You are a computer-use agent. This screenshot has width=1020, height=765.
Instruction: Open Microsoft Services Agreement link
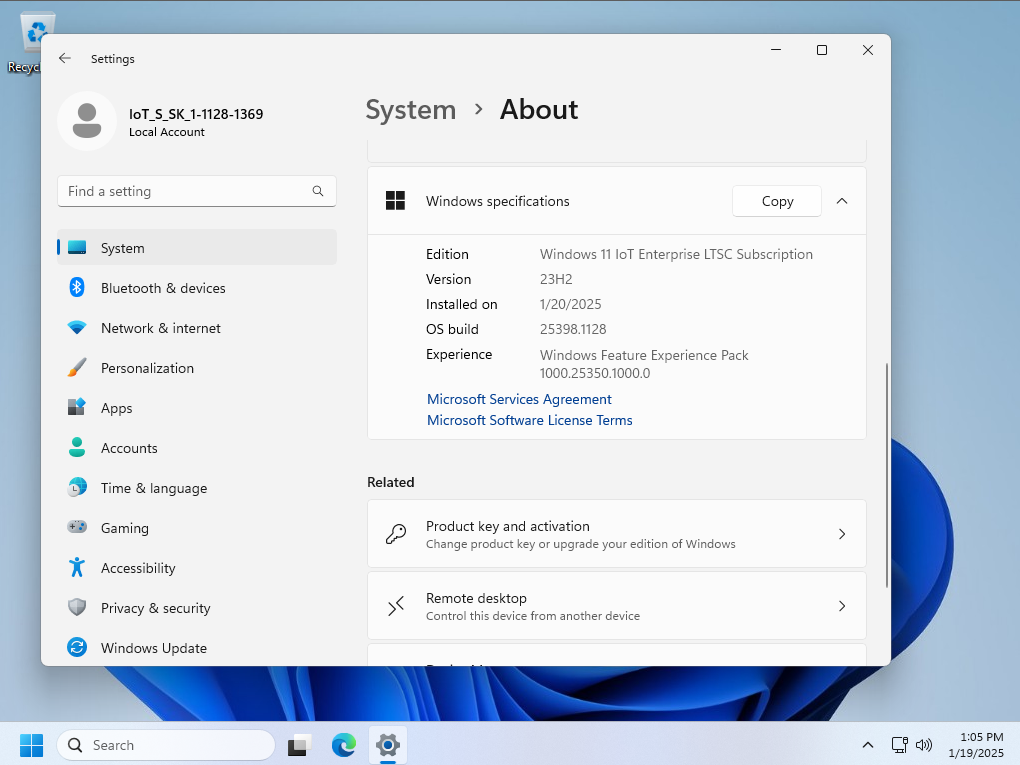pos(519,399)
